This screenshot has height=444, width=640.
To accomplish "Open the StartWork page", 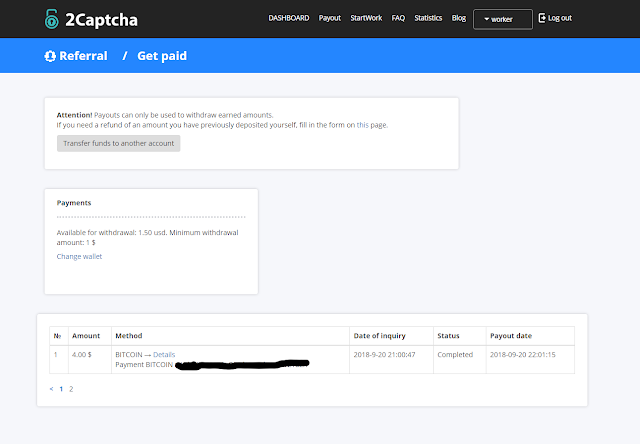I will coord(366,18).
